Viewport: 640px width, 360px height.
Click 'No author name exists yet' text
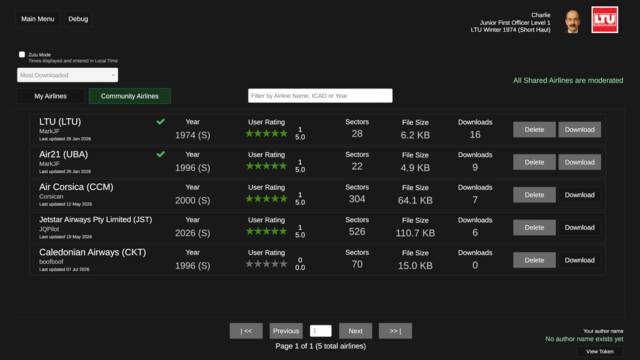click(x=584, y=339)
